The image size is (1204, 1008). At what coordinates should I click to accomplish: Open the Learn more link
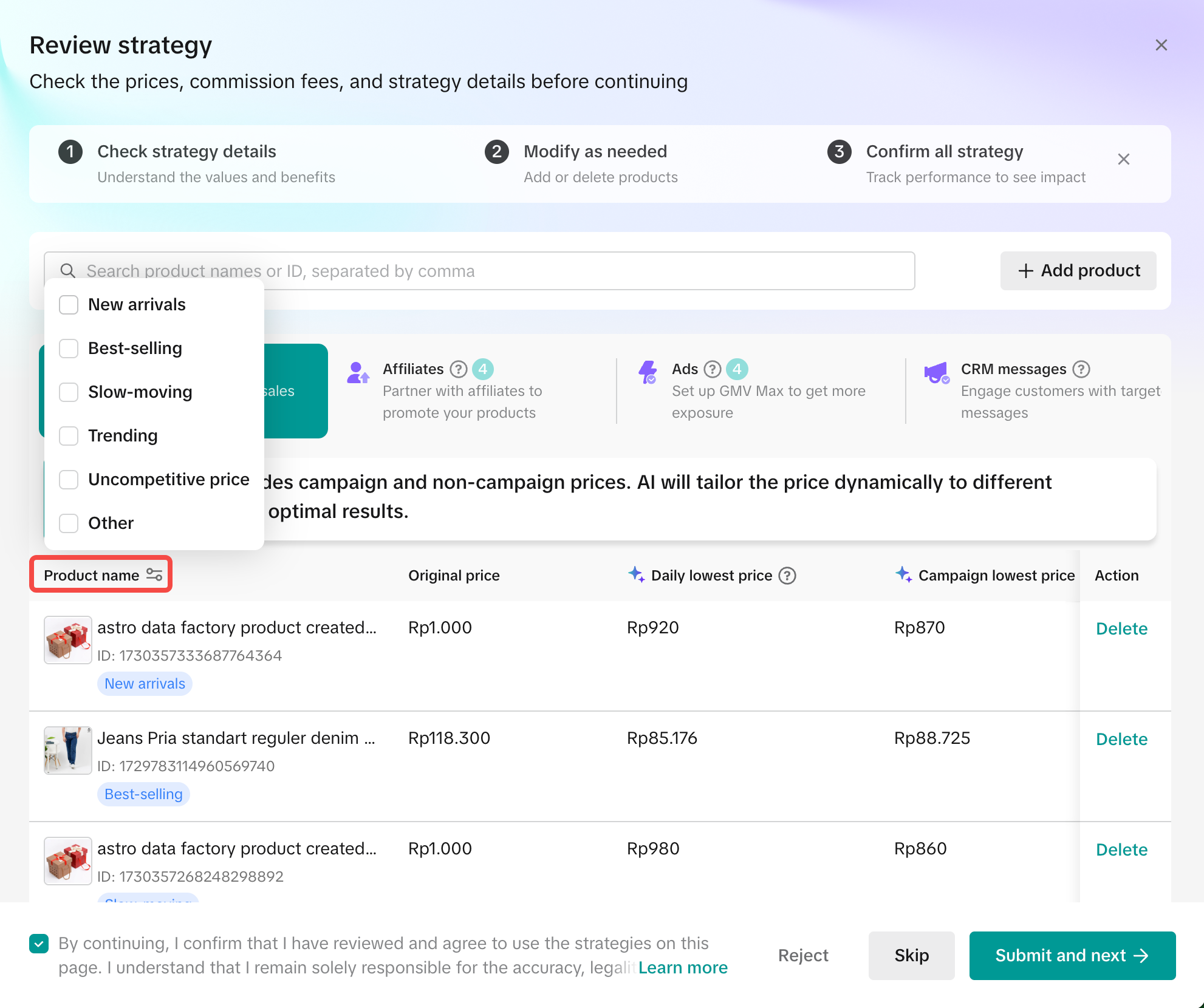click(x=683, y=967)
